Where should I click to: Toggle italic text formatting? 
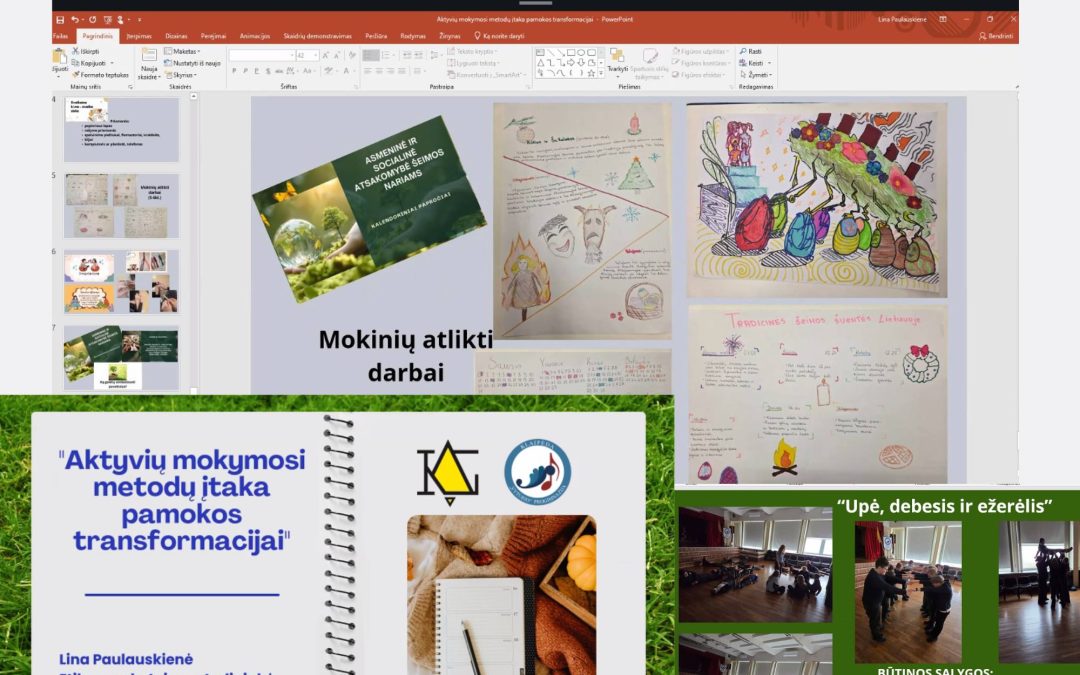245,70
